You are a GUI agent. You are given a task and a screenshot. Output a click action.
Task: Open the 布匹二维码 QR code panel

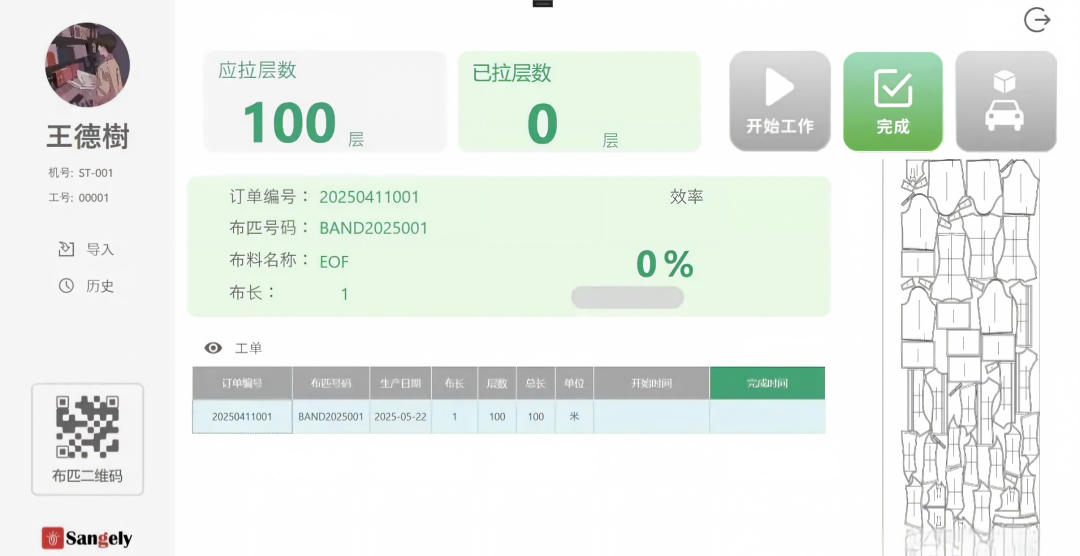tap(87, 439)
